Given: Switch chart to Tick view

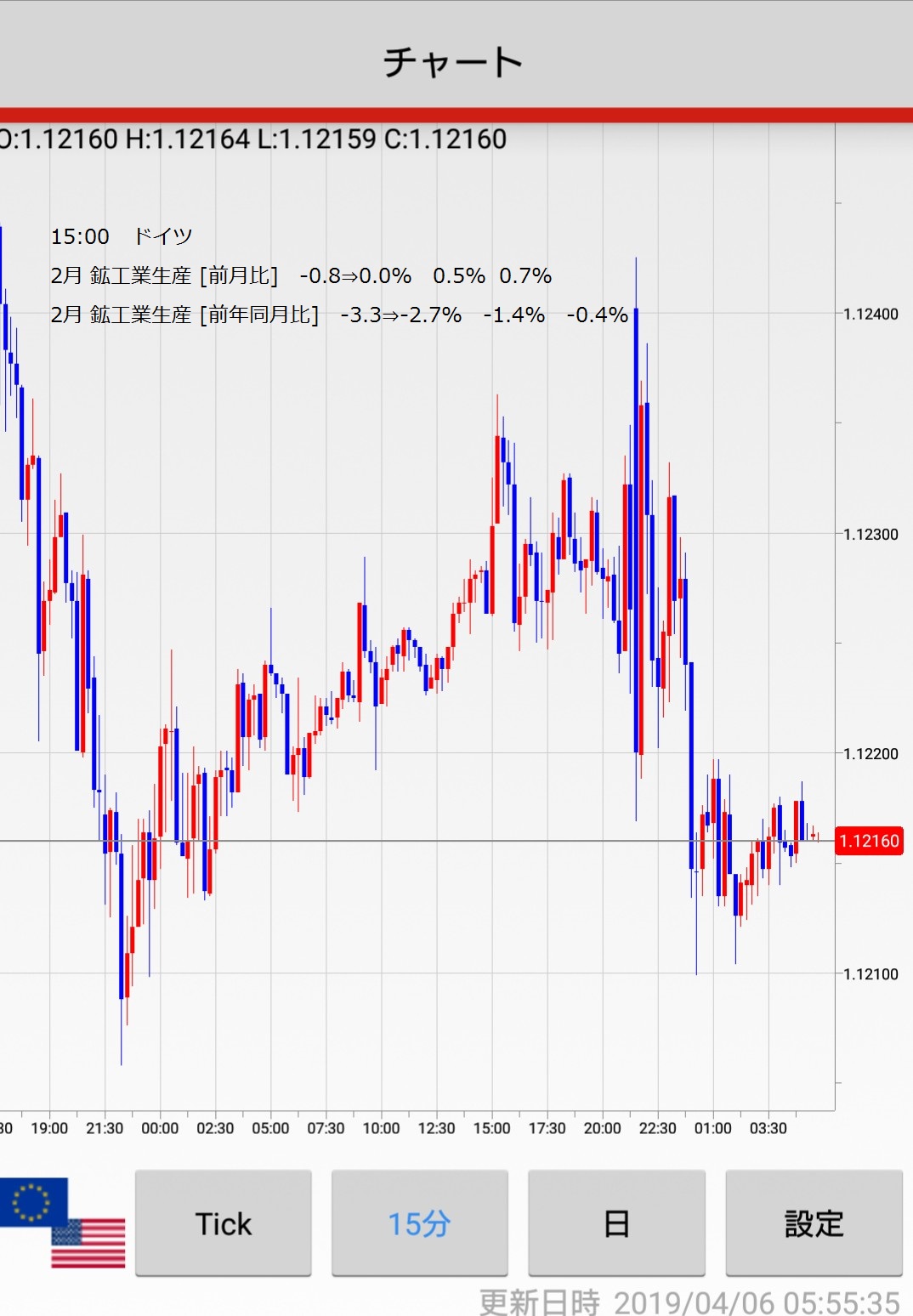Looking at the screenshot, I should [x=224, y=1223].
